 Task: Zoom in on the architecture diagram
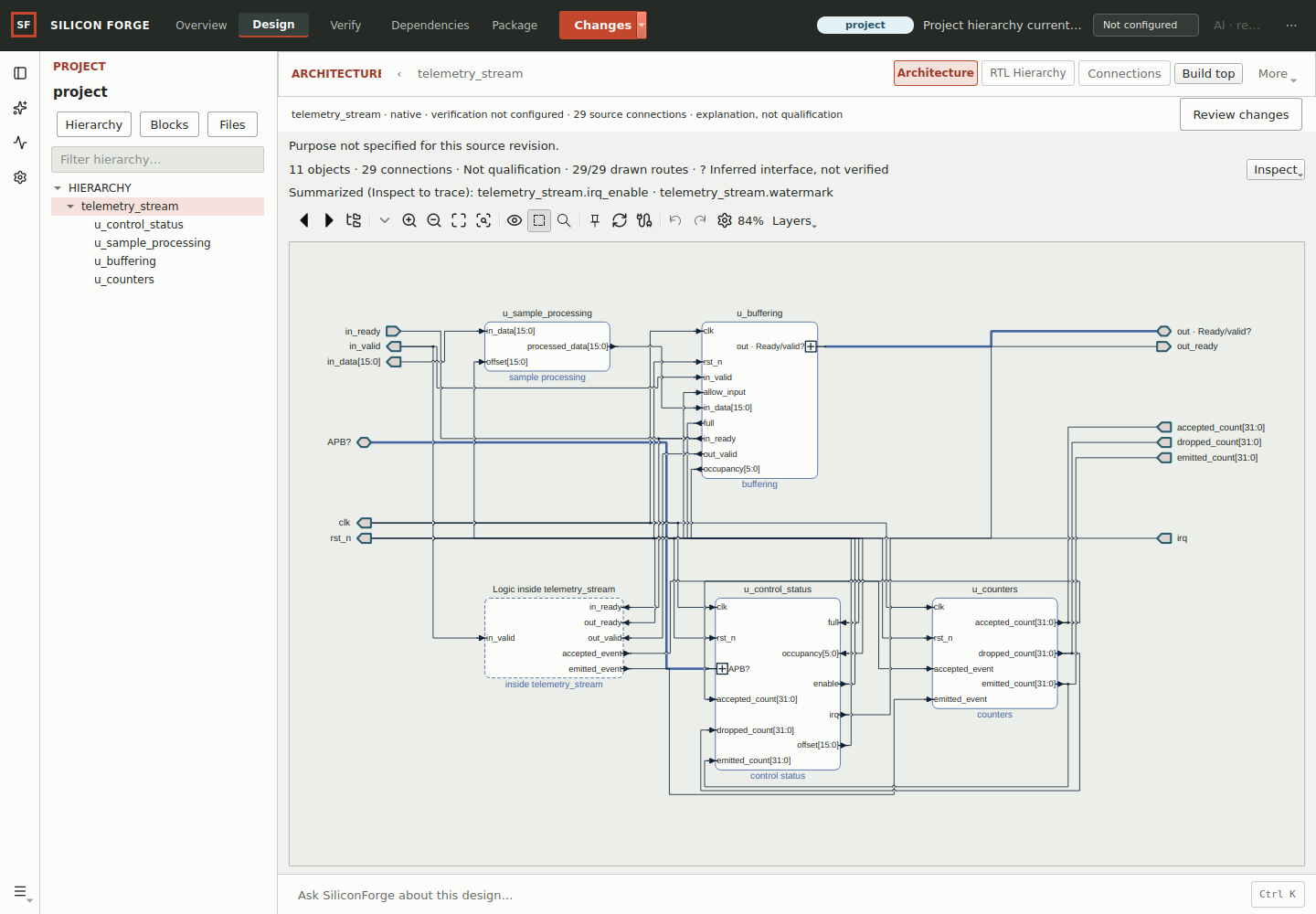coord(409,220)
